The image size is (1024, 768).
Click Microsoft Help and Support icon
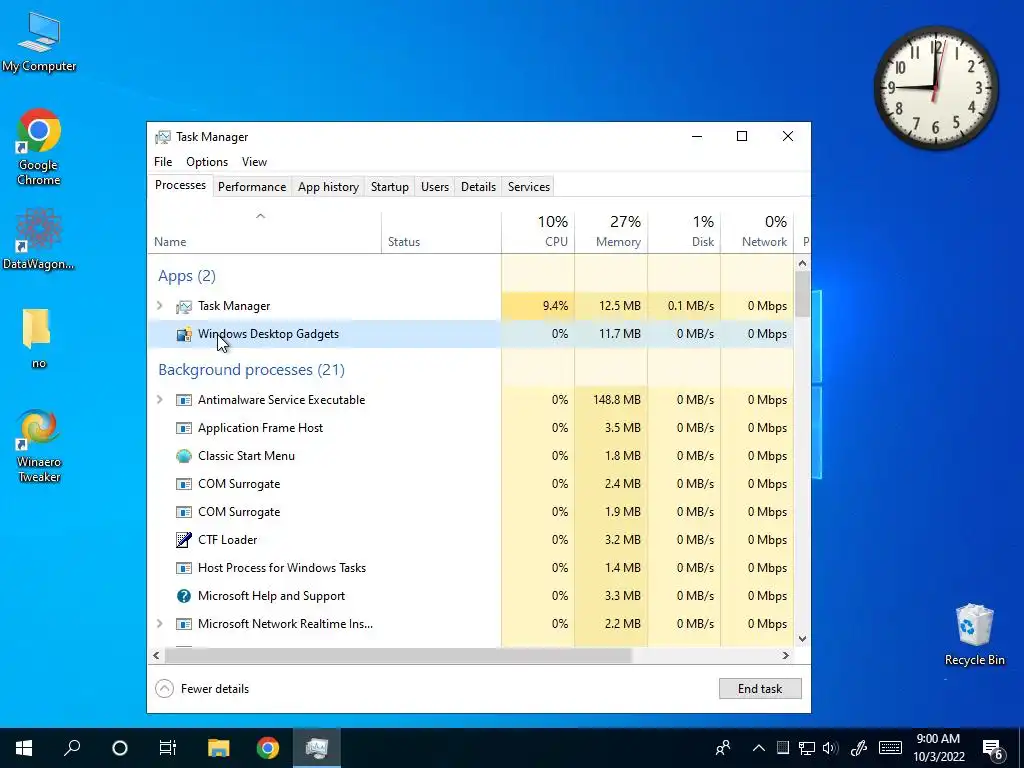[184, 596]
